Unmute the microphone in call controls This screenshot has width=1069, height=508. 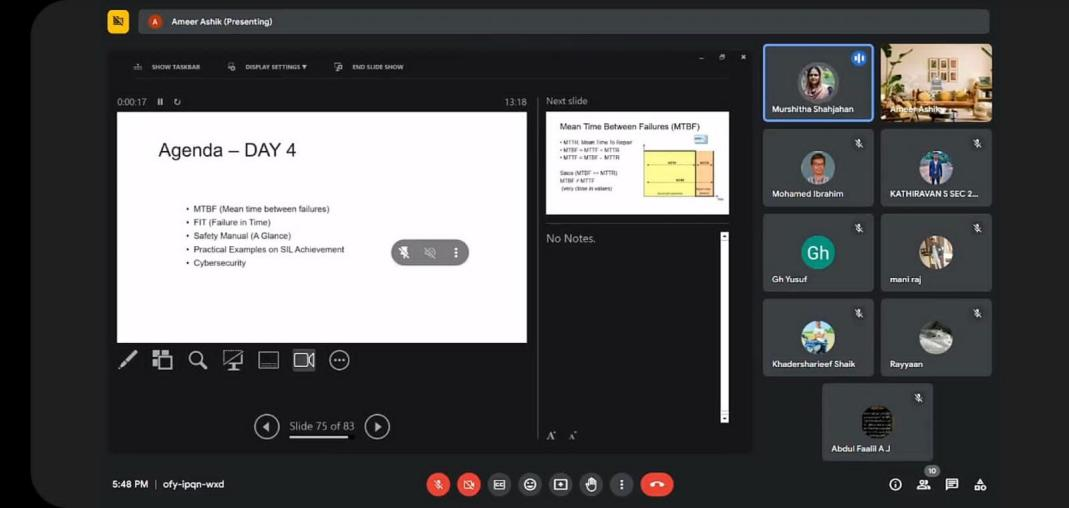pos(438,485)
